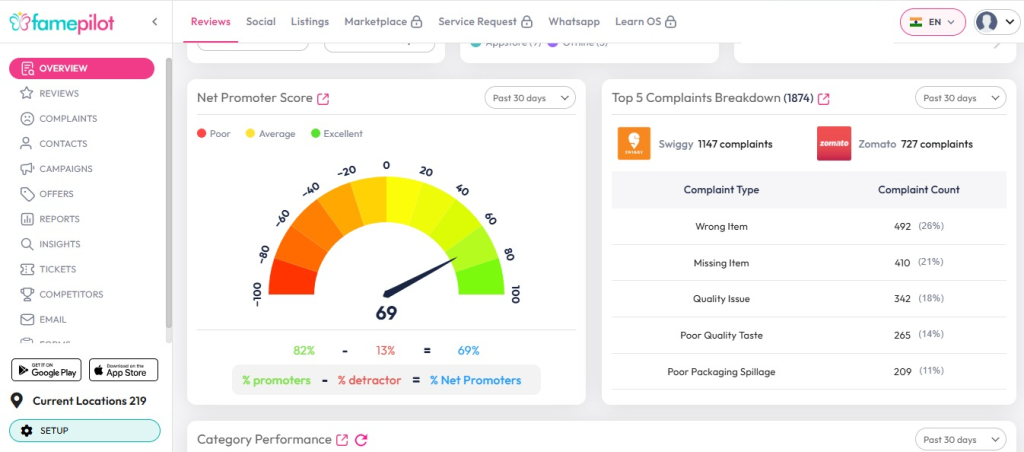
Task: Switch to the Social tab
Action: [261, 22]
